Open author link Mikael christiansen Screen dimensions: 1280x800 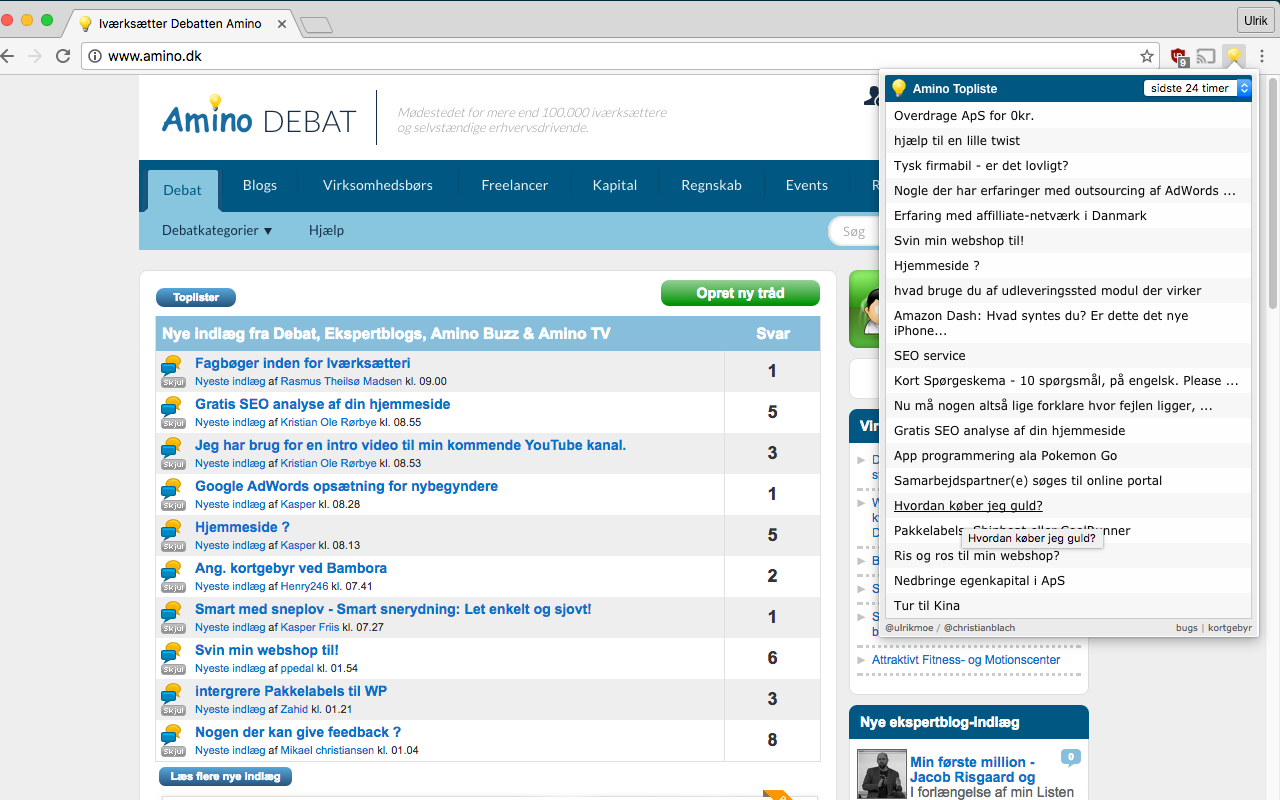click(x=327, y=750)
